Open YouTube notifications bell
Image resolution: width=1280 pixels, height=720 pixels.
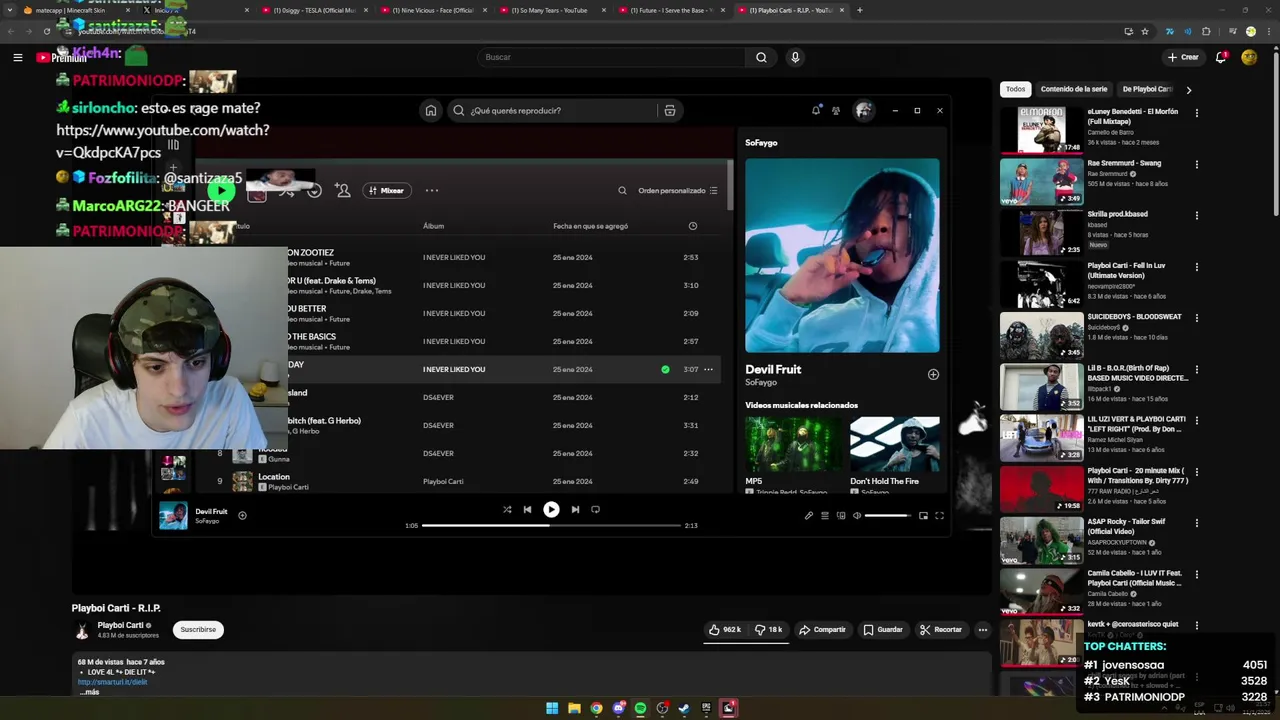coord(1221,57)
